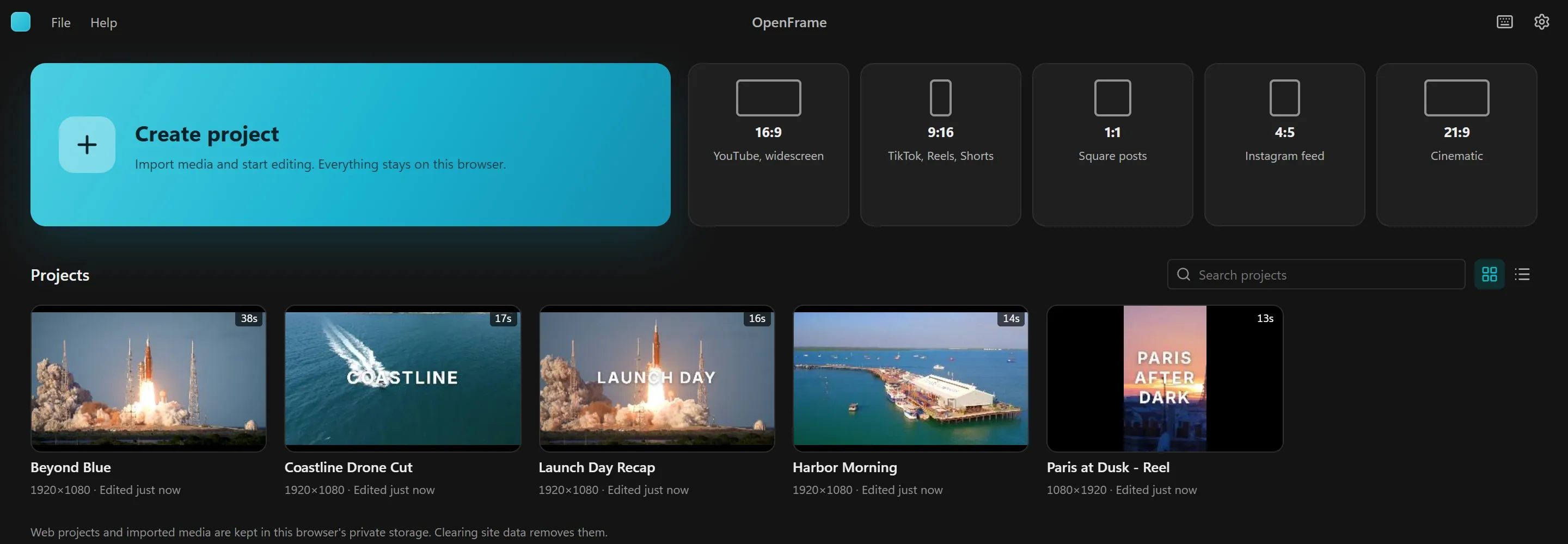
Task: Click the 13s duration badge
Action: click(x=1265, y=318)
